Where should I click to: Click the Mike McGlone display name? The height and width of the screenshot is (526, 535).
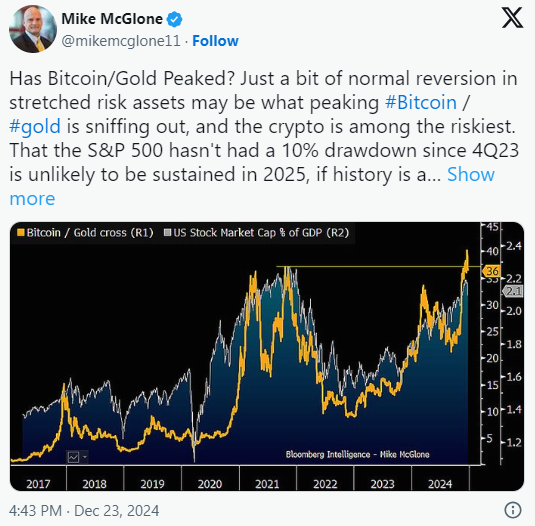click(112, 19)
